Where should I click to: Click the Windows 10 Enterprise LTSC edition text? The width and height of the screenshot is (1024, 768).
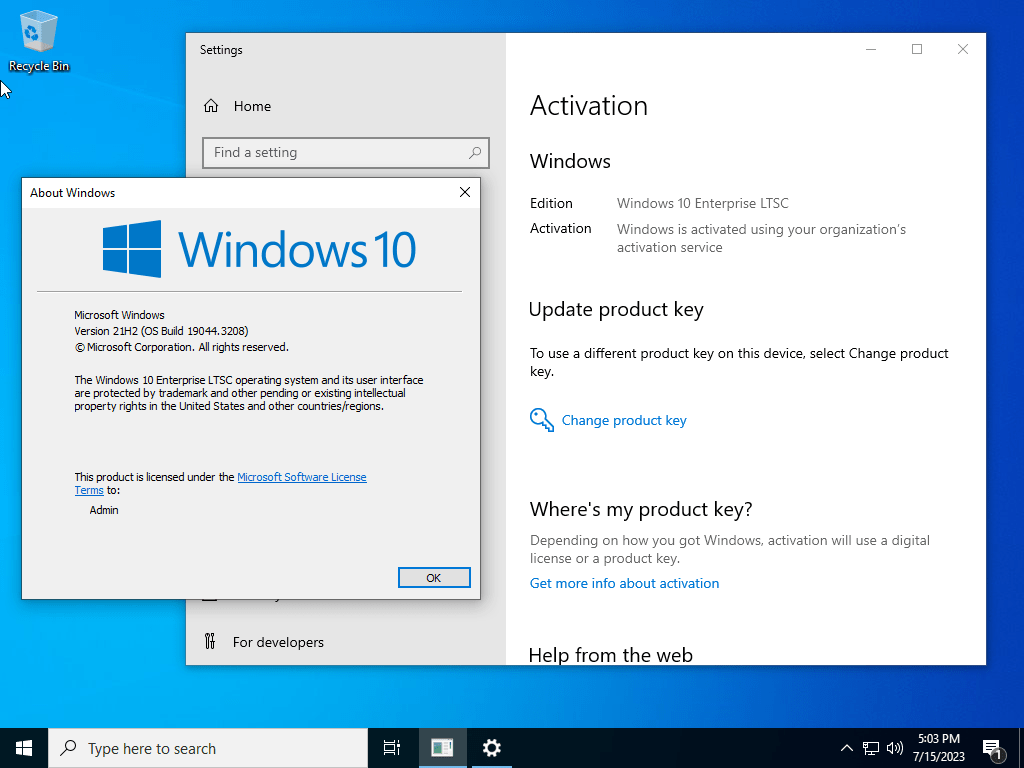703,203
